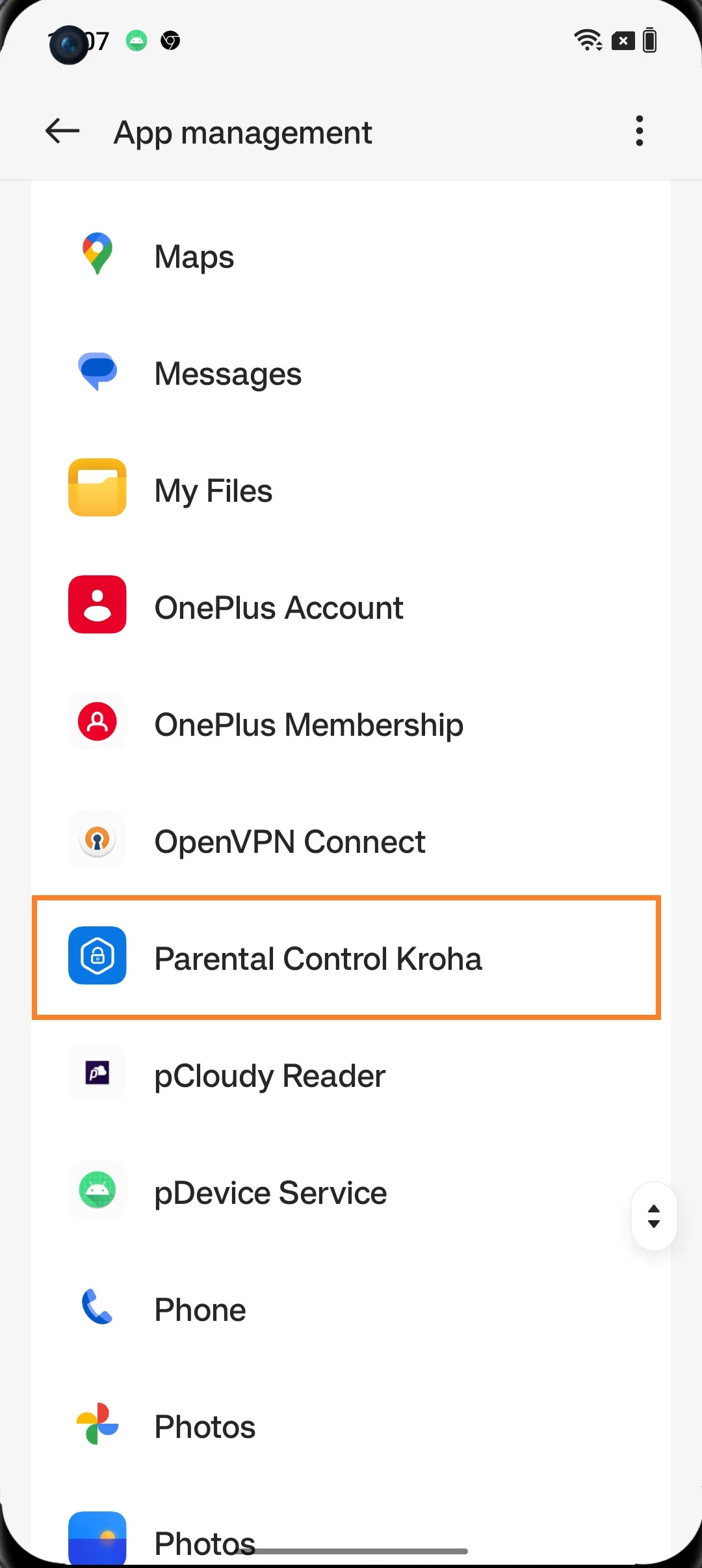Select the OnePlus Account label
The height and width of the screenshot is (1568, 702).
click(x=279, y=608)
